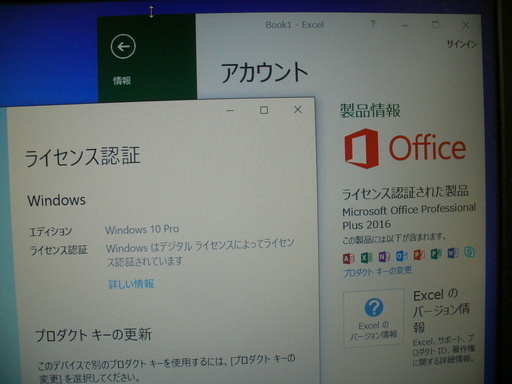Screen dimensions: 512x384
Task: Click サインイン in the Excel window
Action: pos(462,44)
